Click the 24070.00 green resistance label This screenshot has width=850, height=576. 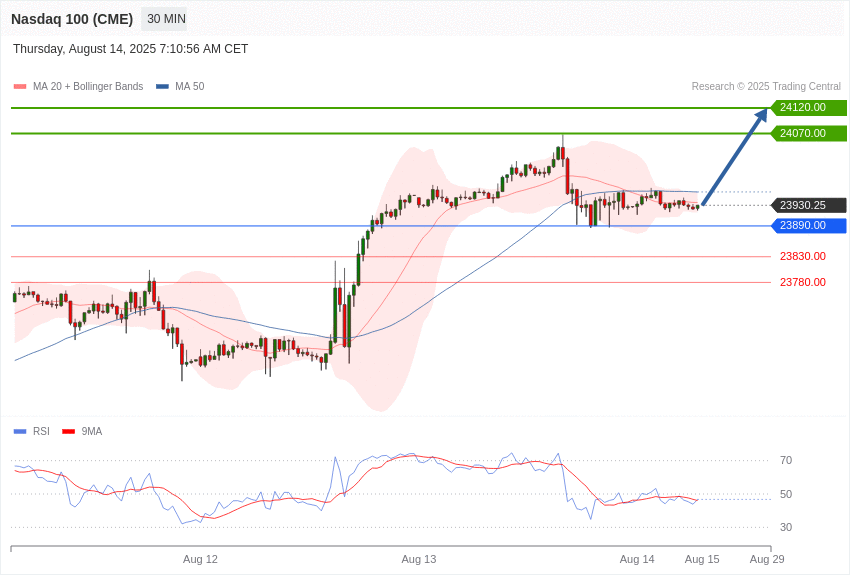(808, 133)
